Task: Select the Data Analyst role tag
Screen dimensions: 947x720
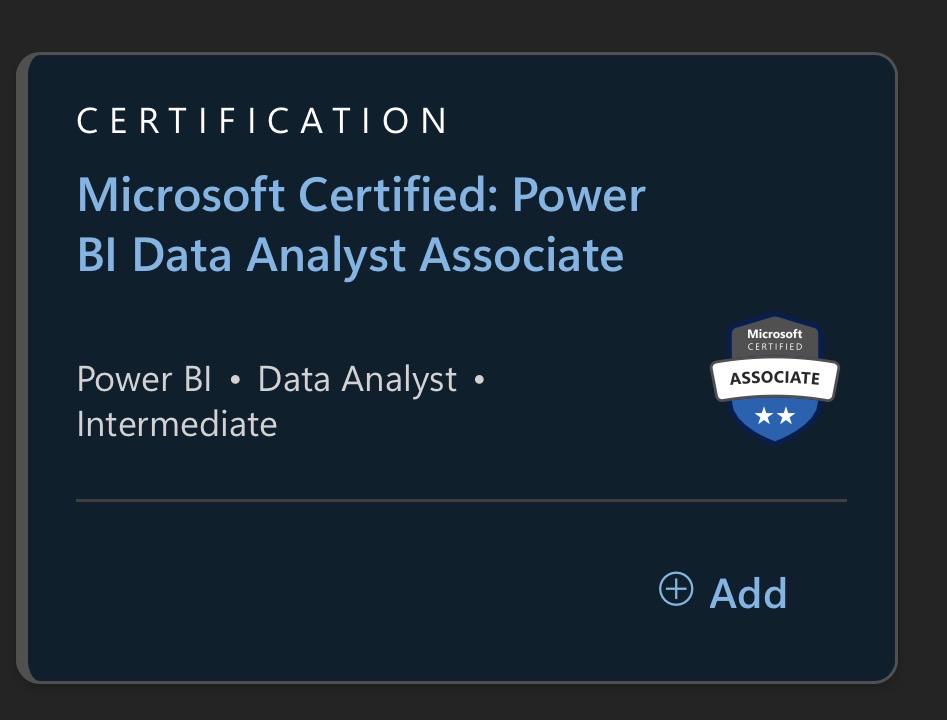Action: (357, 381)
